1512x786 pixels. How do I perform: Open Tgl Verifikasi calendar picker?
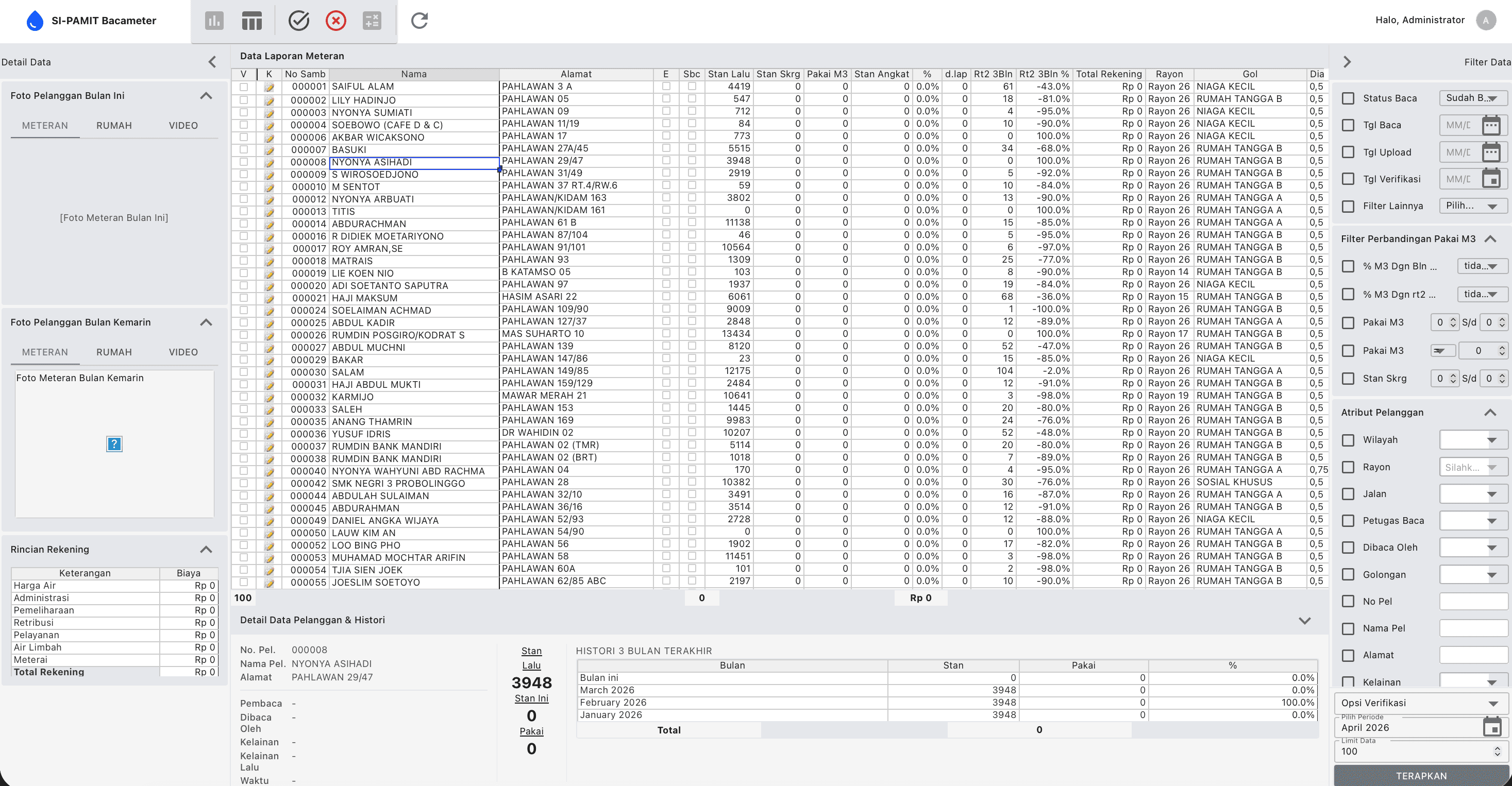point(1491,179)
